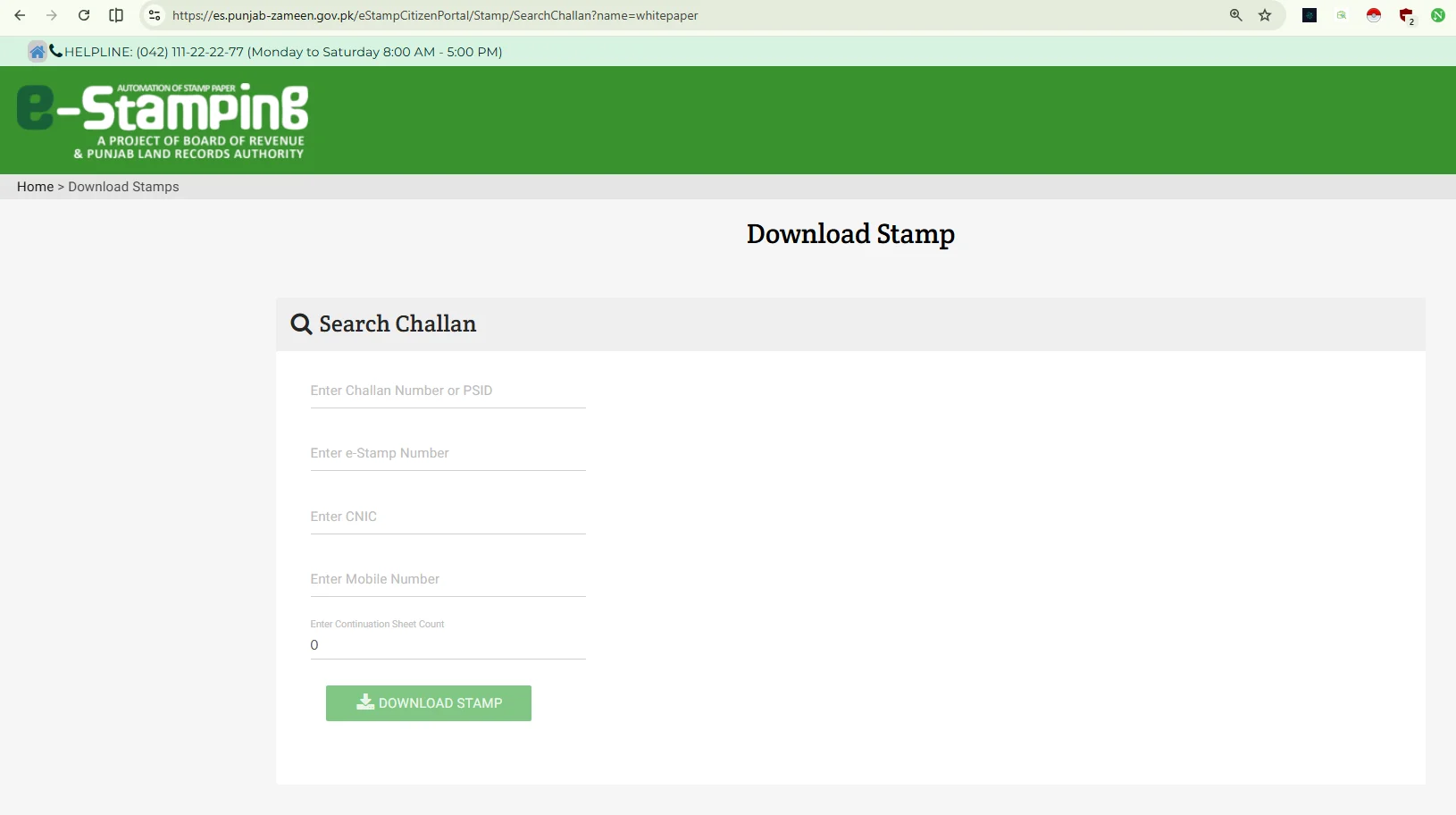View site information icon in address bar
The height and width of the screenshot is (815, 1456).
(155, 15)
